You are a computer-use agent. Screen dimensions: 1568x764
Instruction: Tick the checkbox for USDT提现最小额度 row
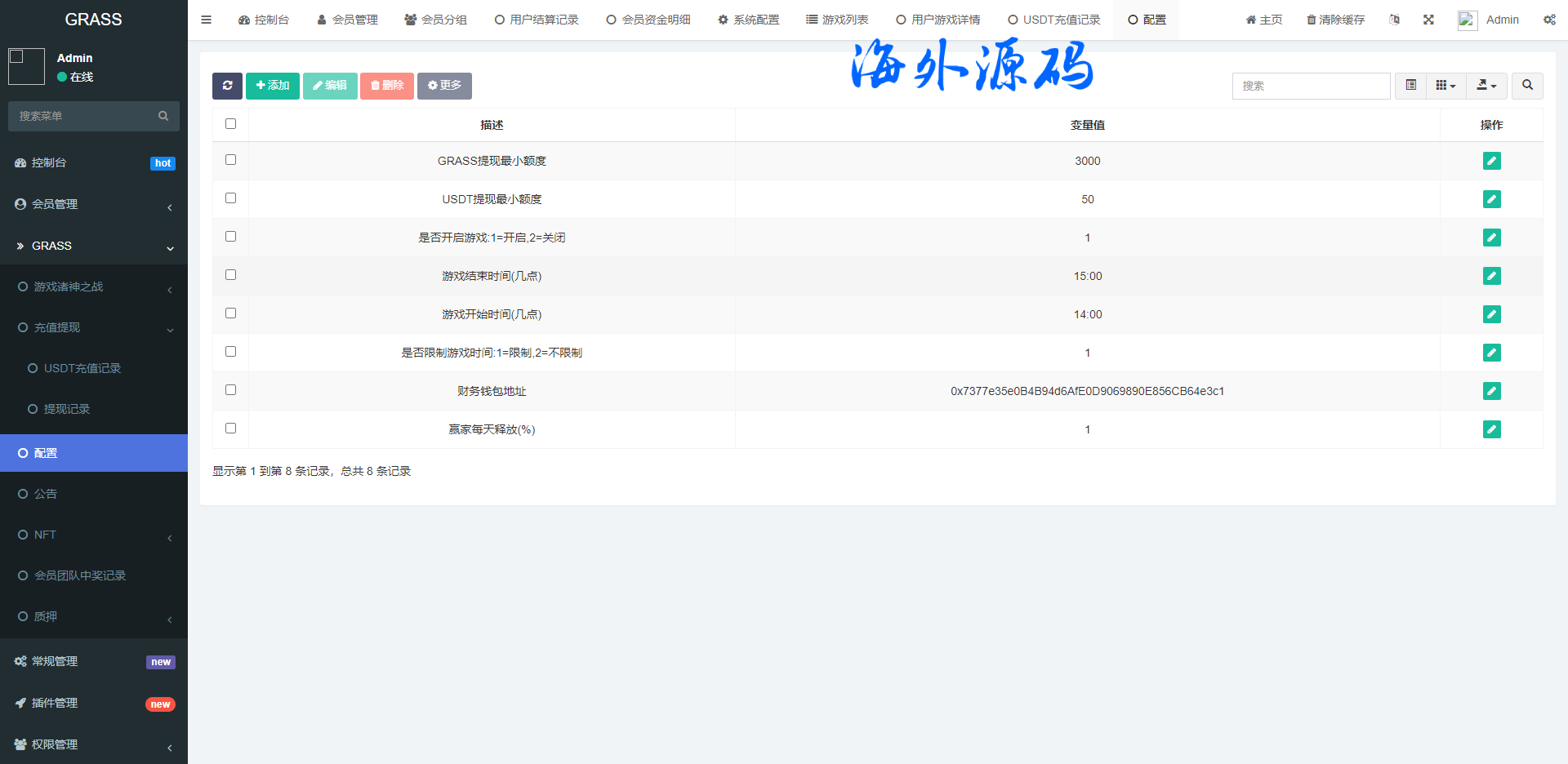click(230, 198)
